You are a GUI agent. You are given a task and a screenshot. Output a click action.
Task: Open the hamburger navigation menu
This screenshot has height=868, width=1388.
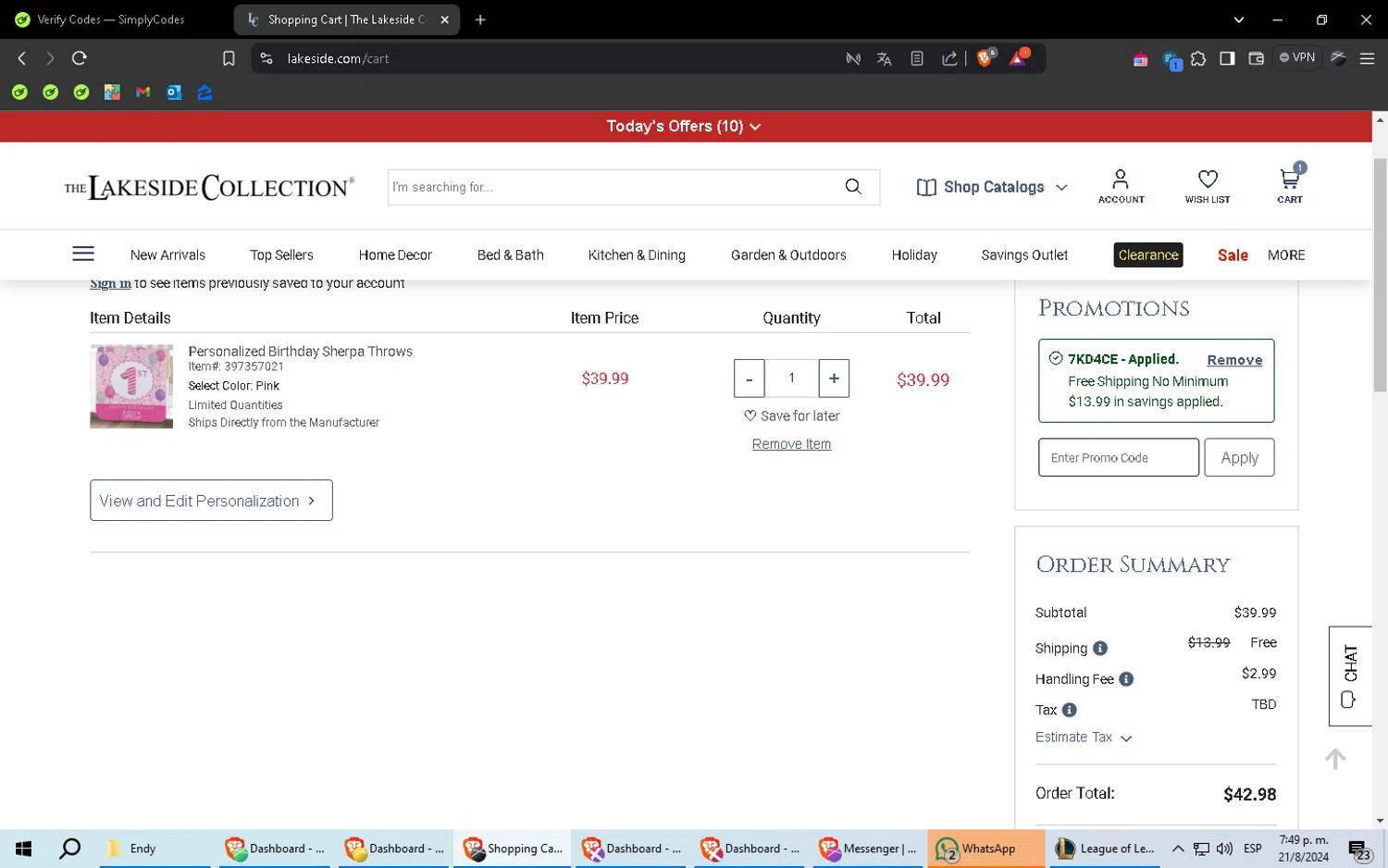pyautogui.click(x=83, y=254)
